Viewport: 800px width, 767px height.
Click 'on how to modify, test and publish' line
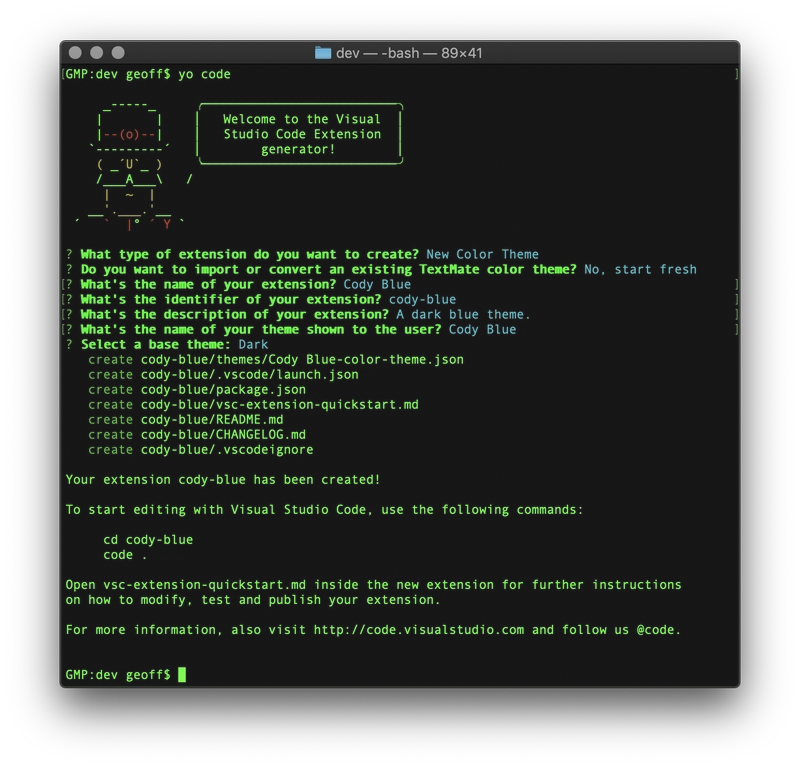tap(253, 600)
